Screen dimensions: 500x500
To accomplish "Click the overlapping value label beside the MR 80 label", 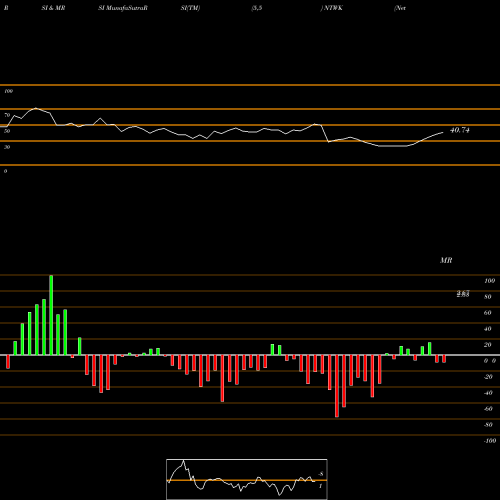I will pyautogui.click(x=463, y=294).
